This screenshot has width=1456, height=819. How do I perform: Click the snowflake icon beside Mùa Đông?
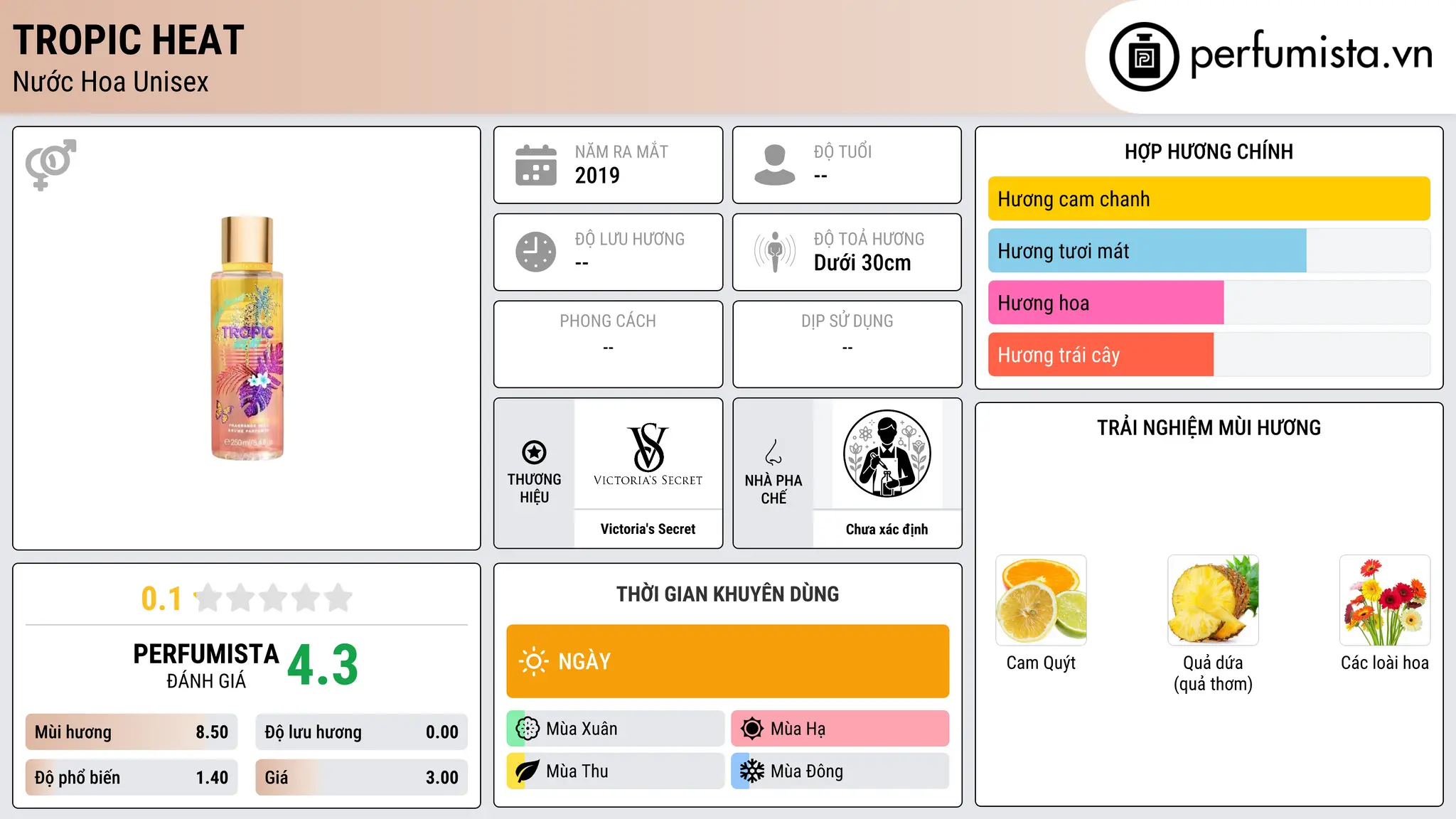click(752, 771)
